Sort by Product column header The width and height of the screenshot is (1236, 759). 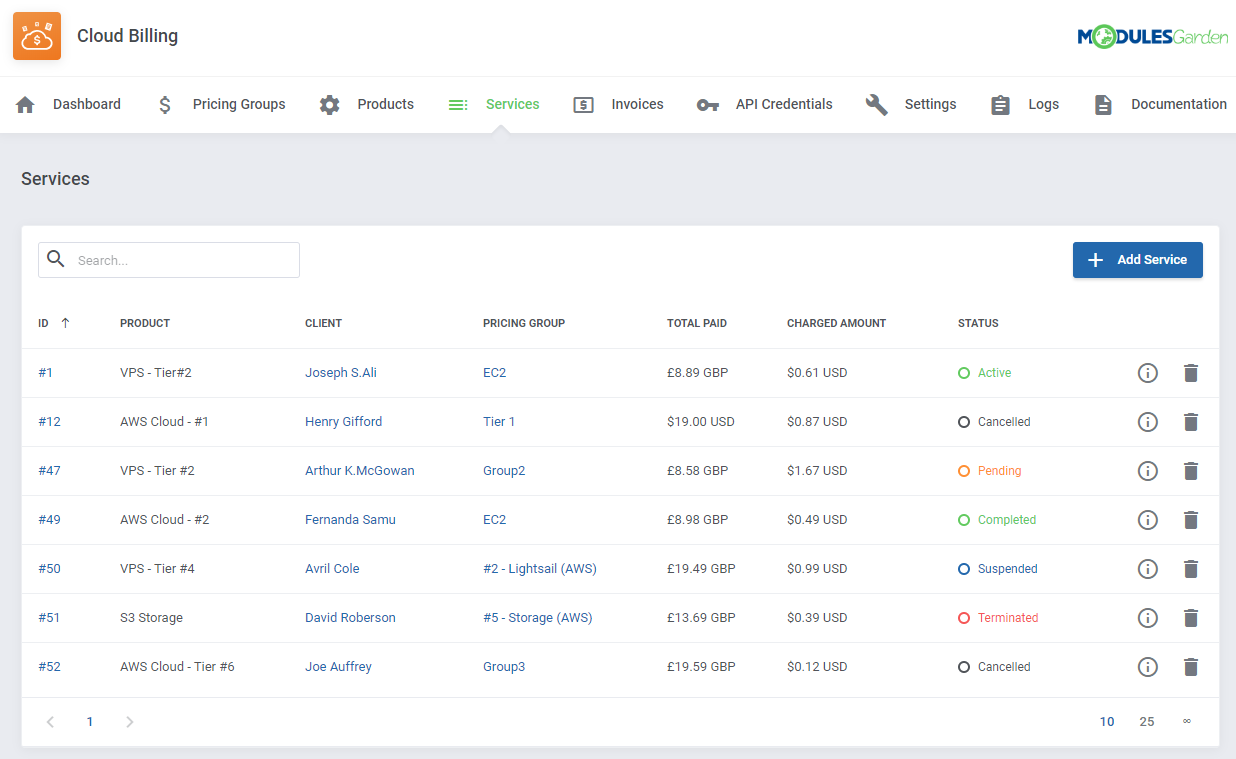click(x=145, y=323)
